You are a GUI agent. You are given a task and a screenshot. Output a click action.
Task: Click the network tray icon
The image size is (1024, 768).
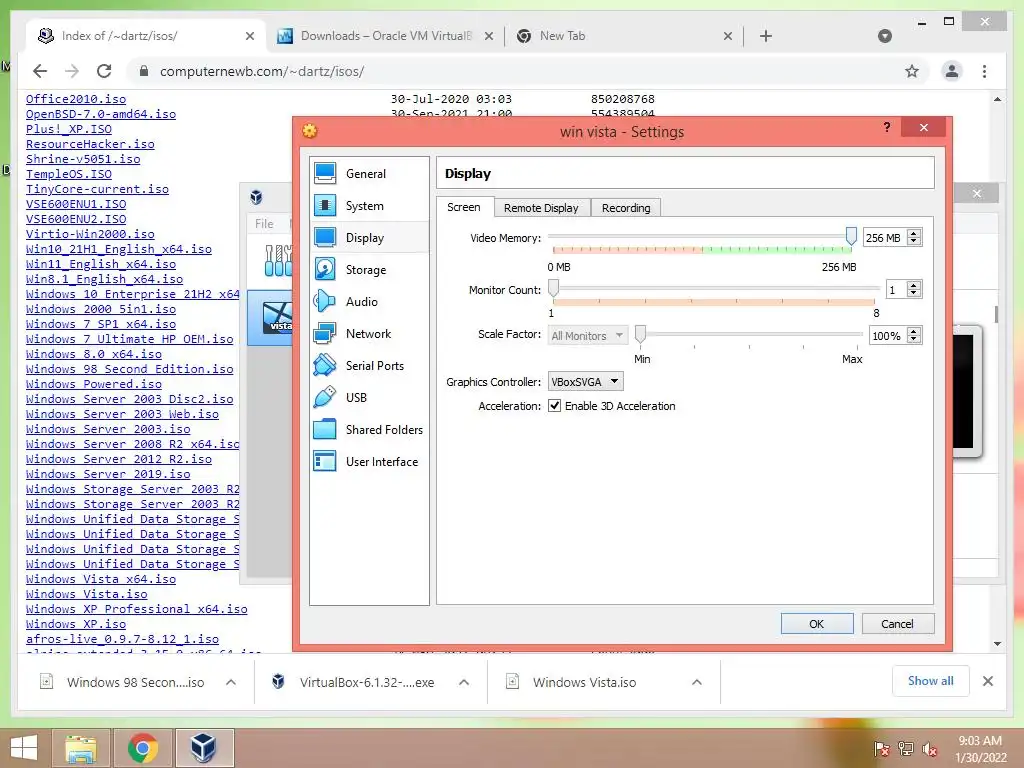pyautogui.click(x=906, y=749)
